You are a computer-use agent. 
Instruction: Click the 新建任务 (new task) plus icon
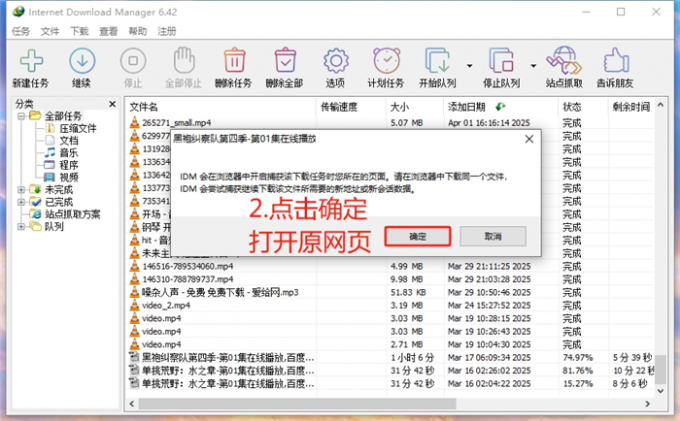coord(31,61)
